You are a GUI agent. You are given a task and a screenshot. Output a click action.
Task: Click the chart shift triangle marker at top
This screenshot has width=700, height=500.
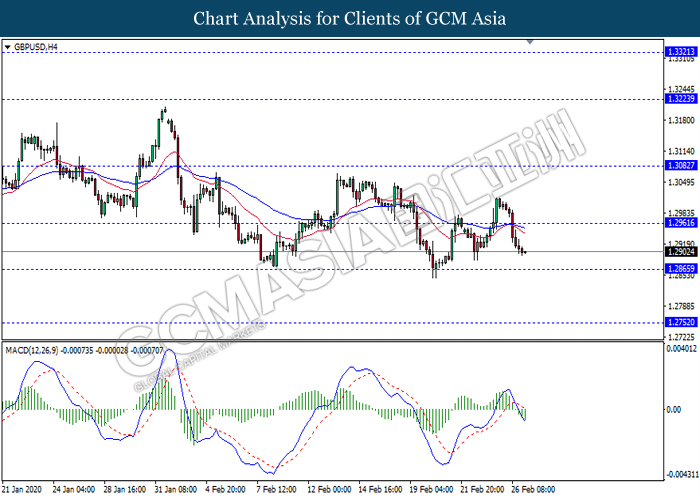(x=530, y=42)
